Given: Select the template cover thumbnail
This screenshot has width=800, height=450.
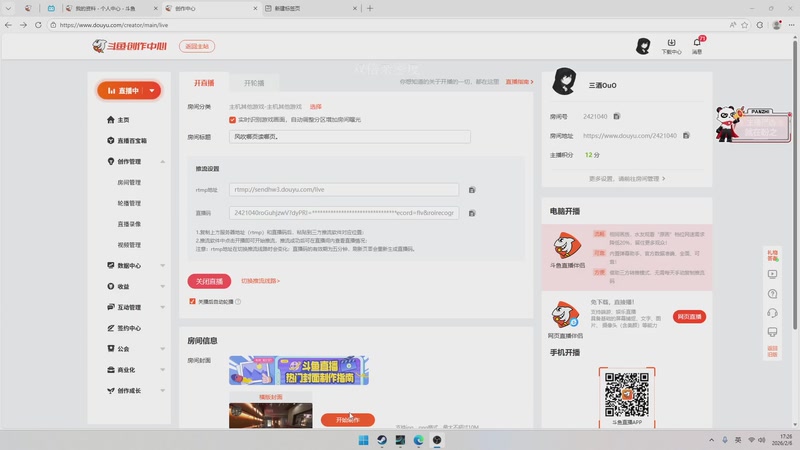Looking at the screenshot, I should (270, 415).
